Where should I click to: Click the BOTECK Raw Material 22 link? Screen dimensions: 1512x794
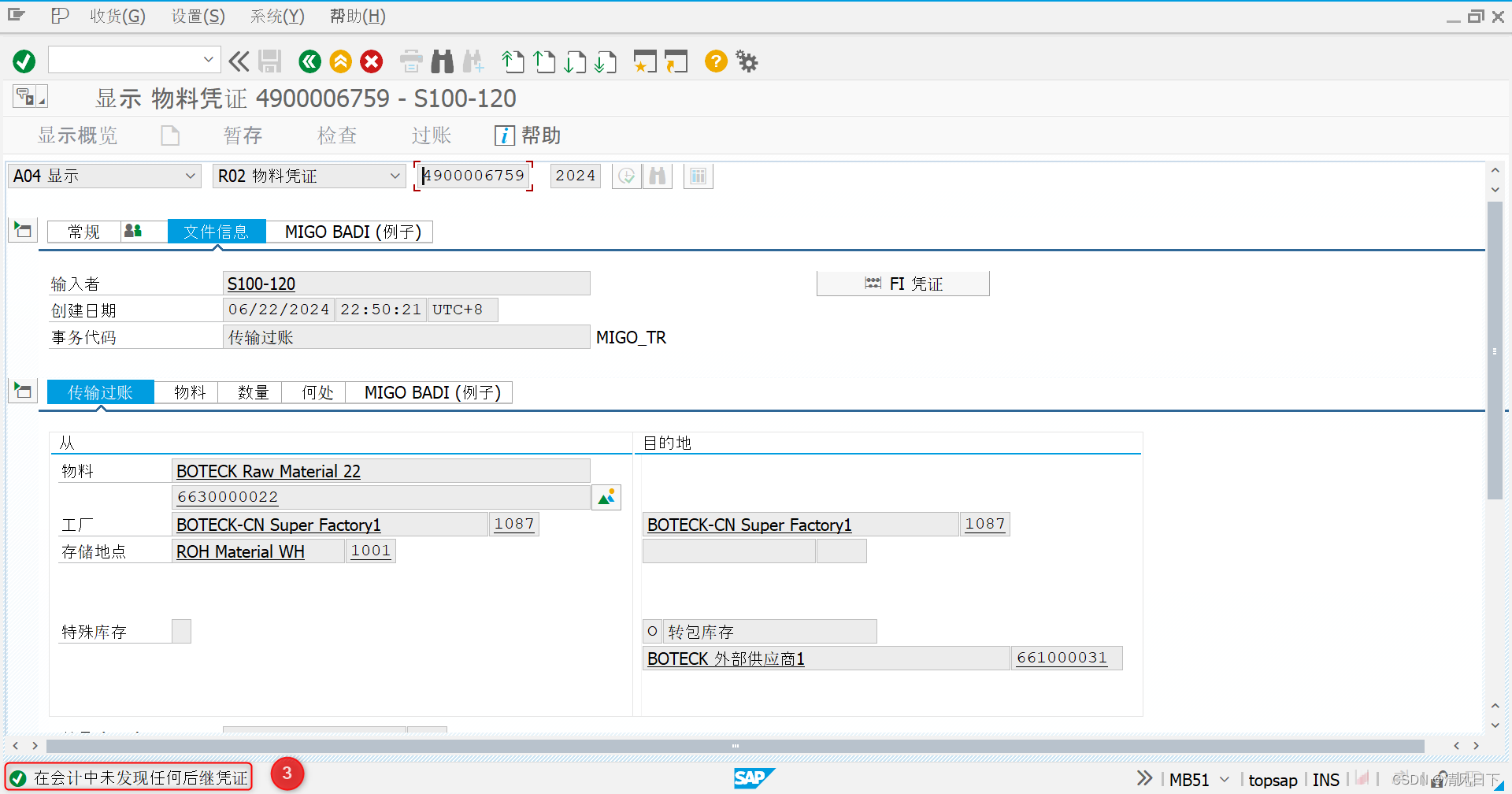(x=269, y=471)
